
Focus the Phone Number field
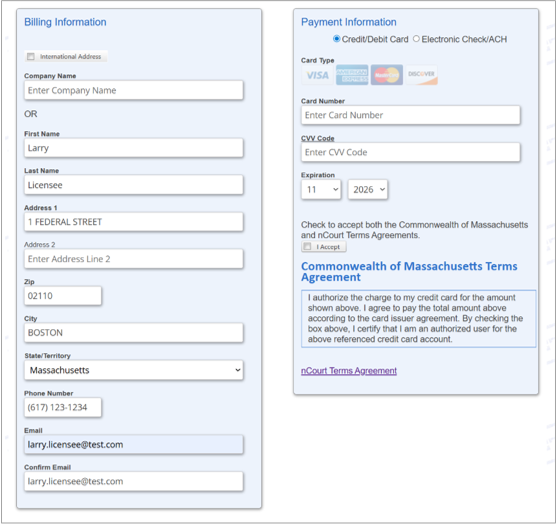pyautogui.click(x=63, y=407)
